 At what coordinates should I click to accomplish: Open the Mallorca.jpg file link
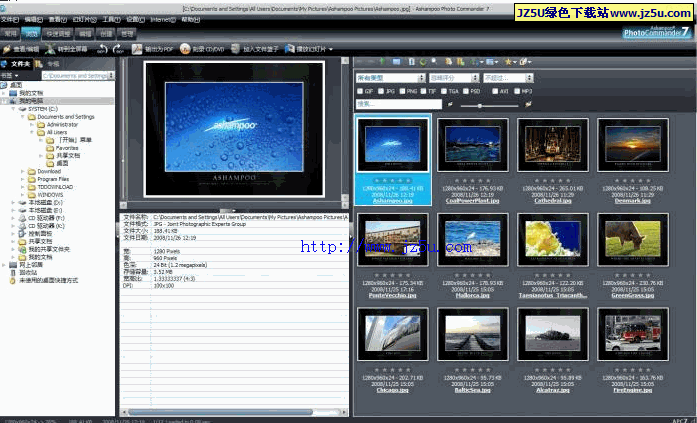[473, 295]
